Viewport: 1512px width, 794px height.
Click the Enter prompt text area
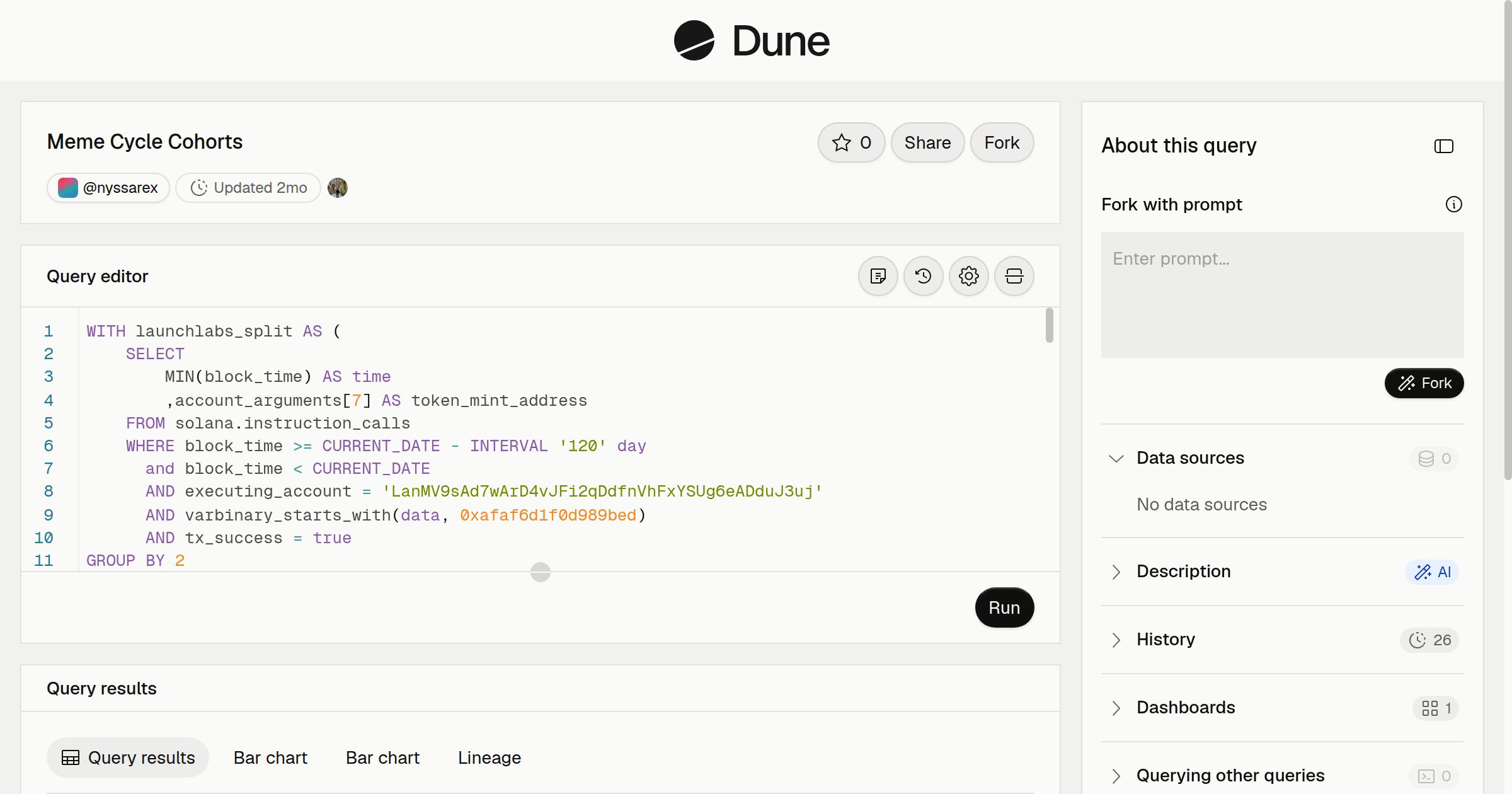pos(1283,295)
